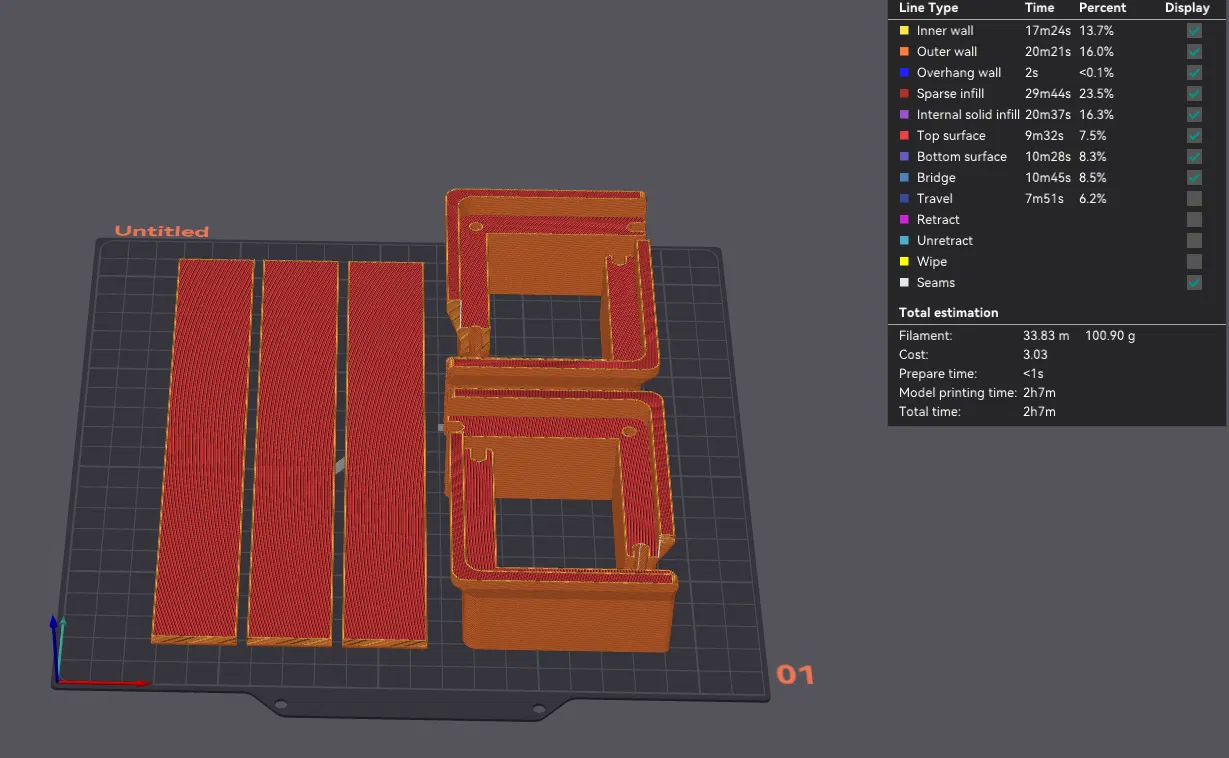Click the Bridge blue color swatch

coord(904,178)
